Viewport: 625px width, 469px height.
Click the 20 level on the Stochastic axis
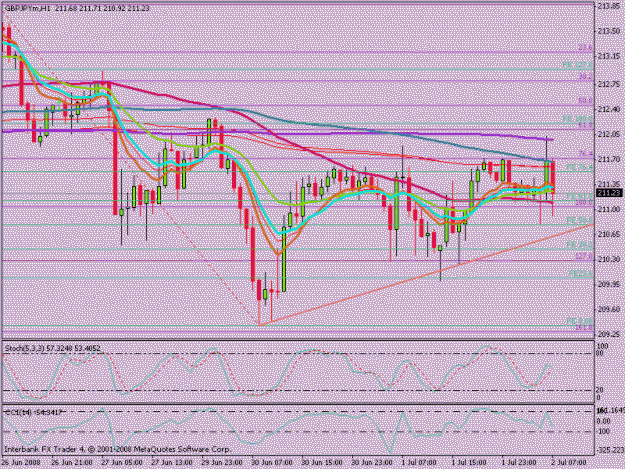click(x=601, y=390)
